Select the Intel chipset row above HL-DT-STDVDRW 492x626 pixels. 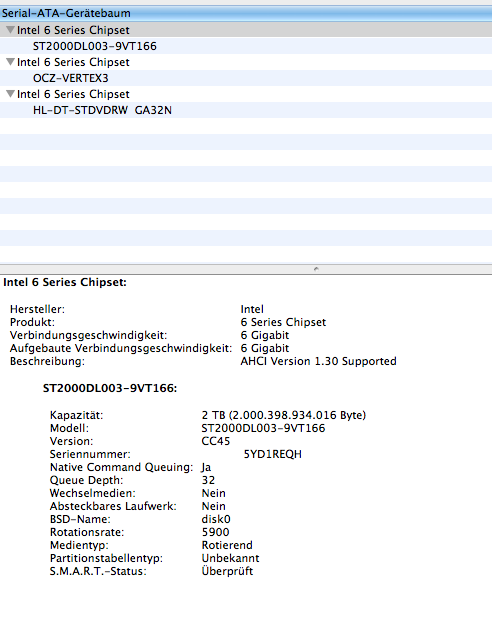[x=246, y=94]
